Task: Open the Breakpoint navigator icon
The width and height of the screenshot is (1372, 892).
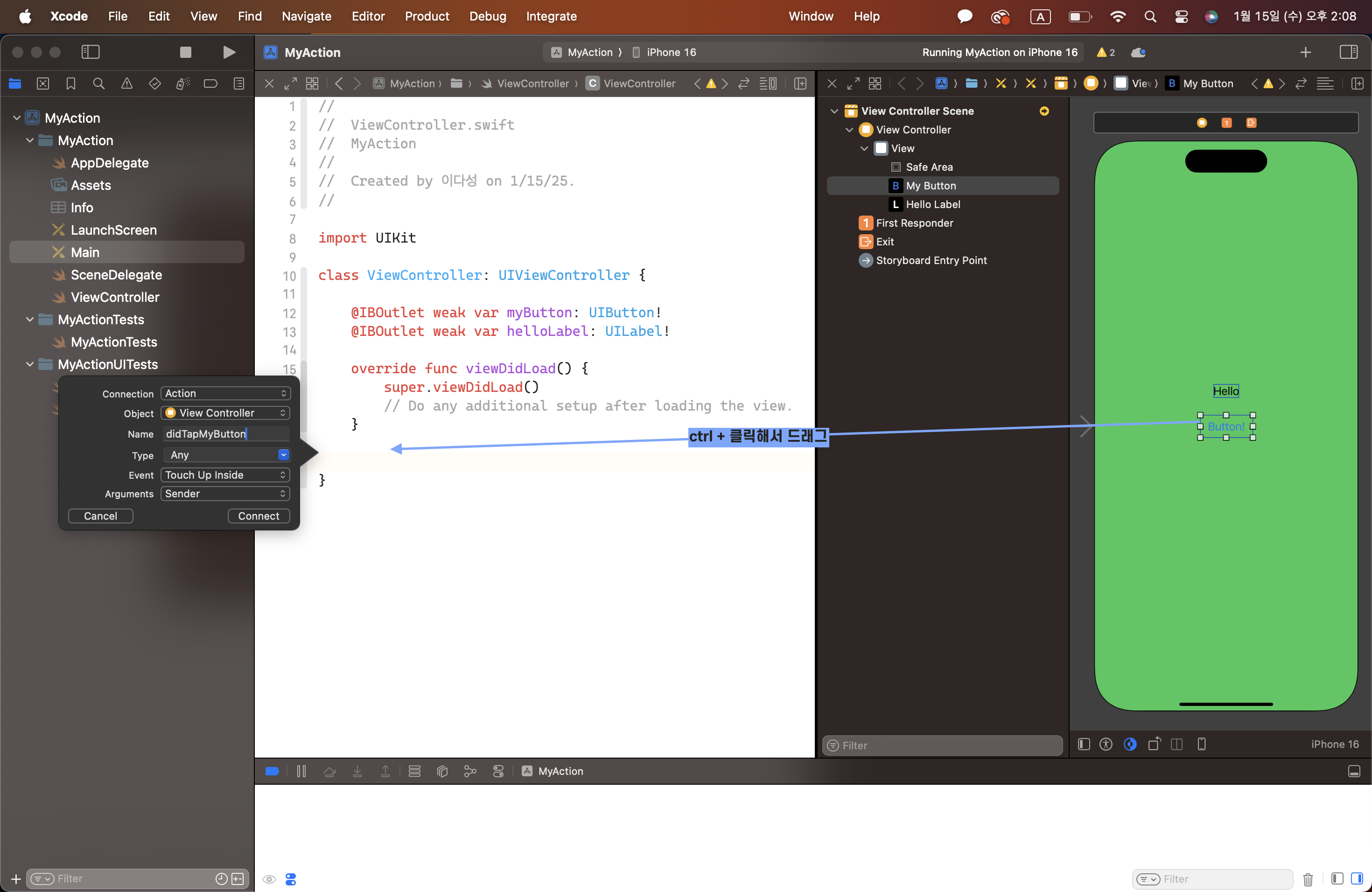Action: pyautogui.click(x=210, y=84)
